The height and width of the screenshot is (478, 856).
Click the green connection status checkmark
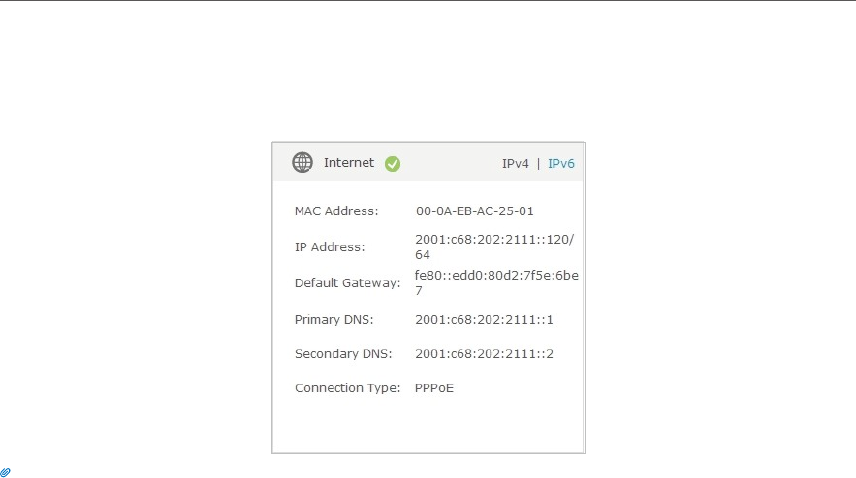(x=392, y=164)
